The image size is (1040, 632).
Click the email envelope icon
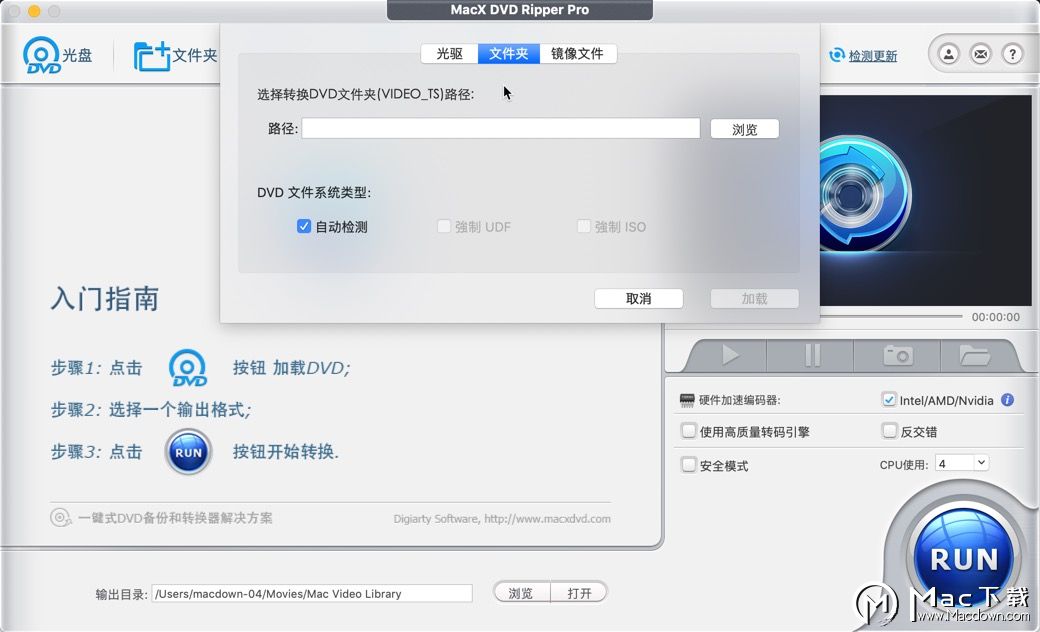980,54
